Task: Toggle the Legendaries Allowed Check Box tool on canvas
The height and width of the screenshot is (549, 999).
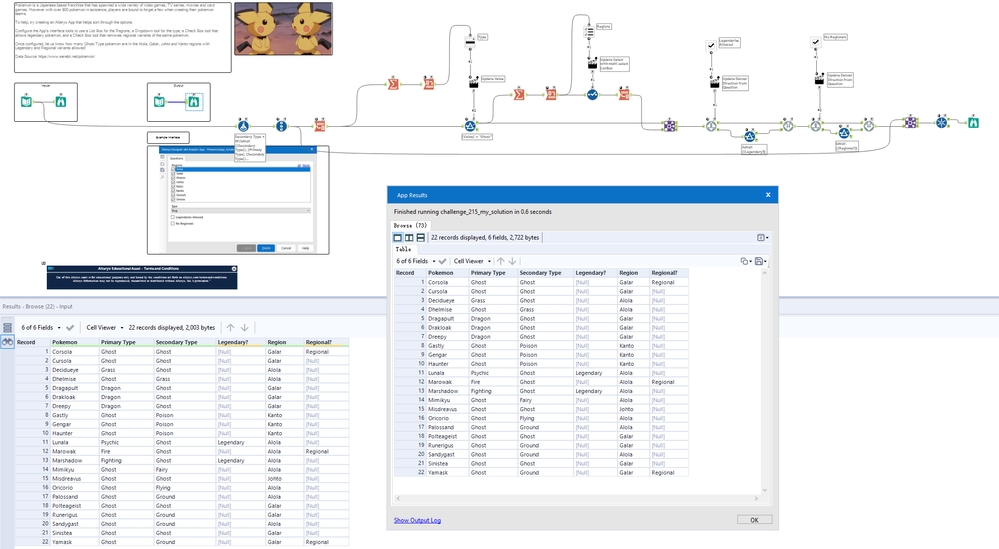Action: click(711, 46)
